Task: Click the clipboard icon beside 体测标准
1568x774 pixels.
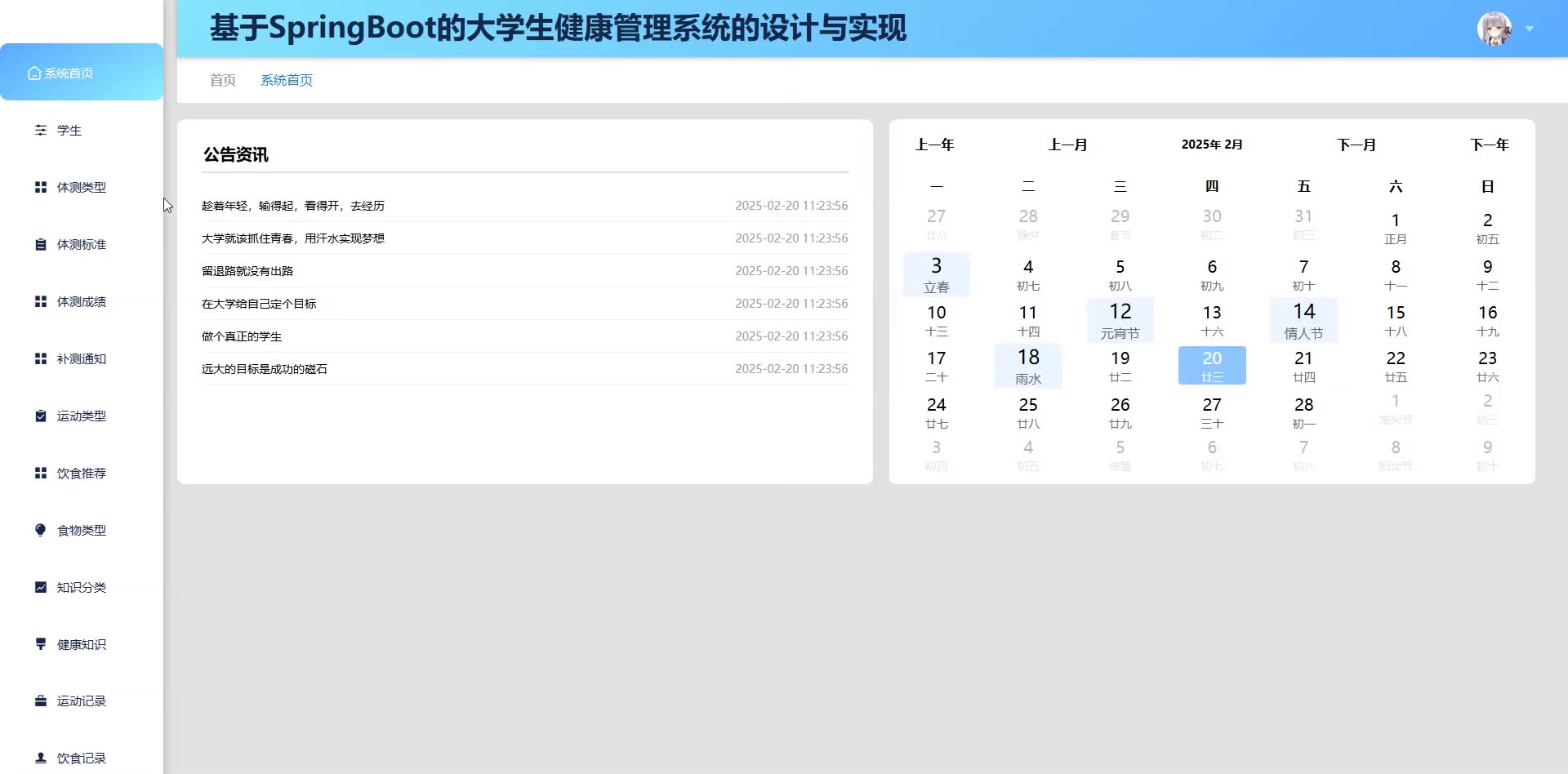Action: click(41, 245)
